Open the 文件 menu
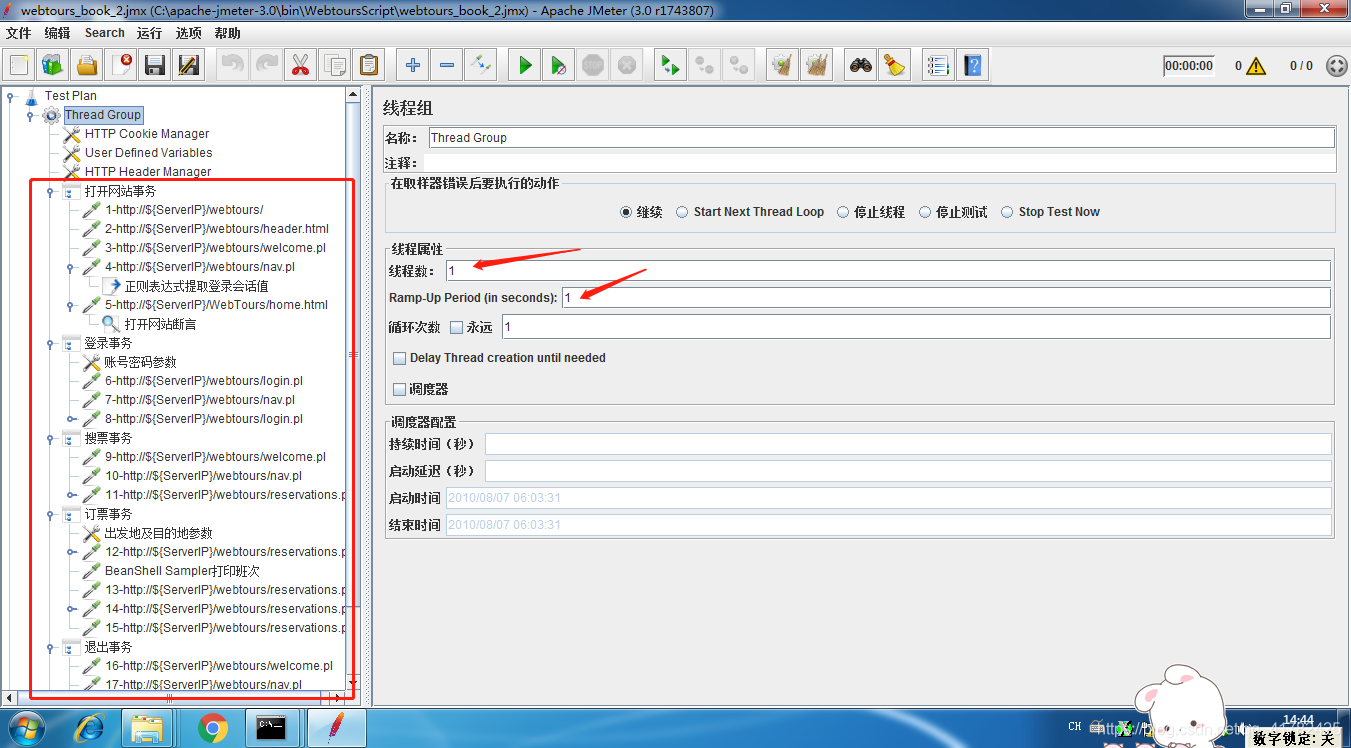 point(19,33)
